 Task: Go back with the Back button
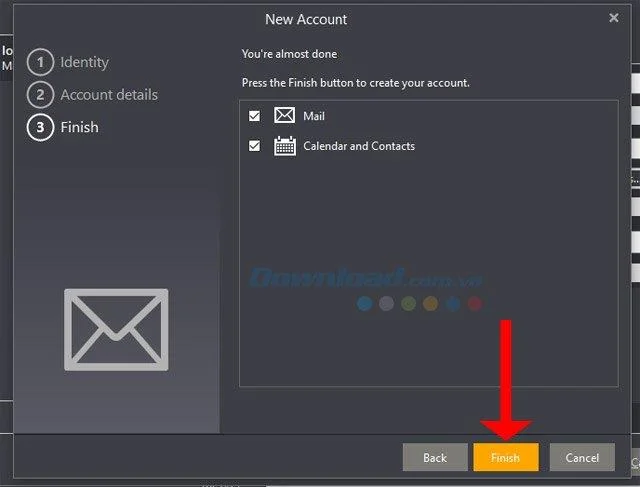point(435,457)
